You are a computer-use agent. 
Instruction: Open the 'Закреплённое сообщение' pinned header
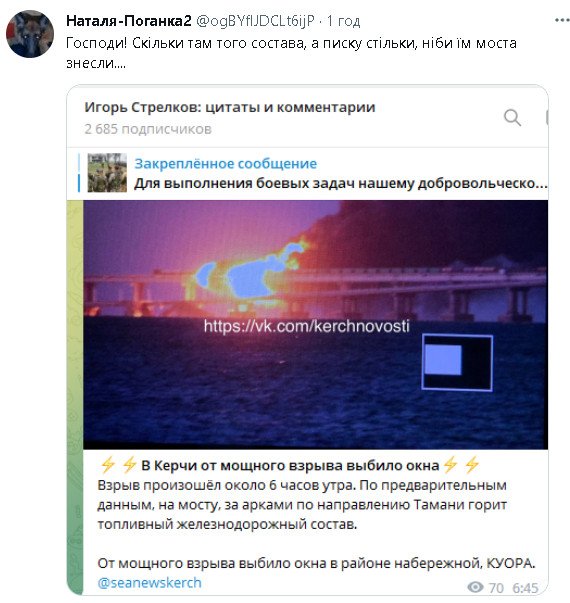tap(226, 163)
